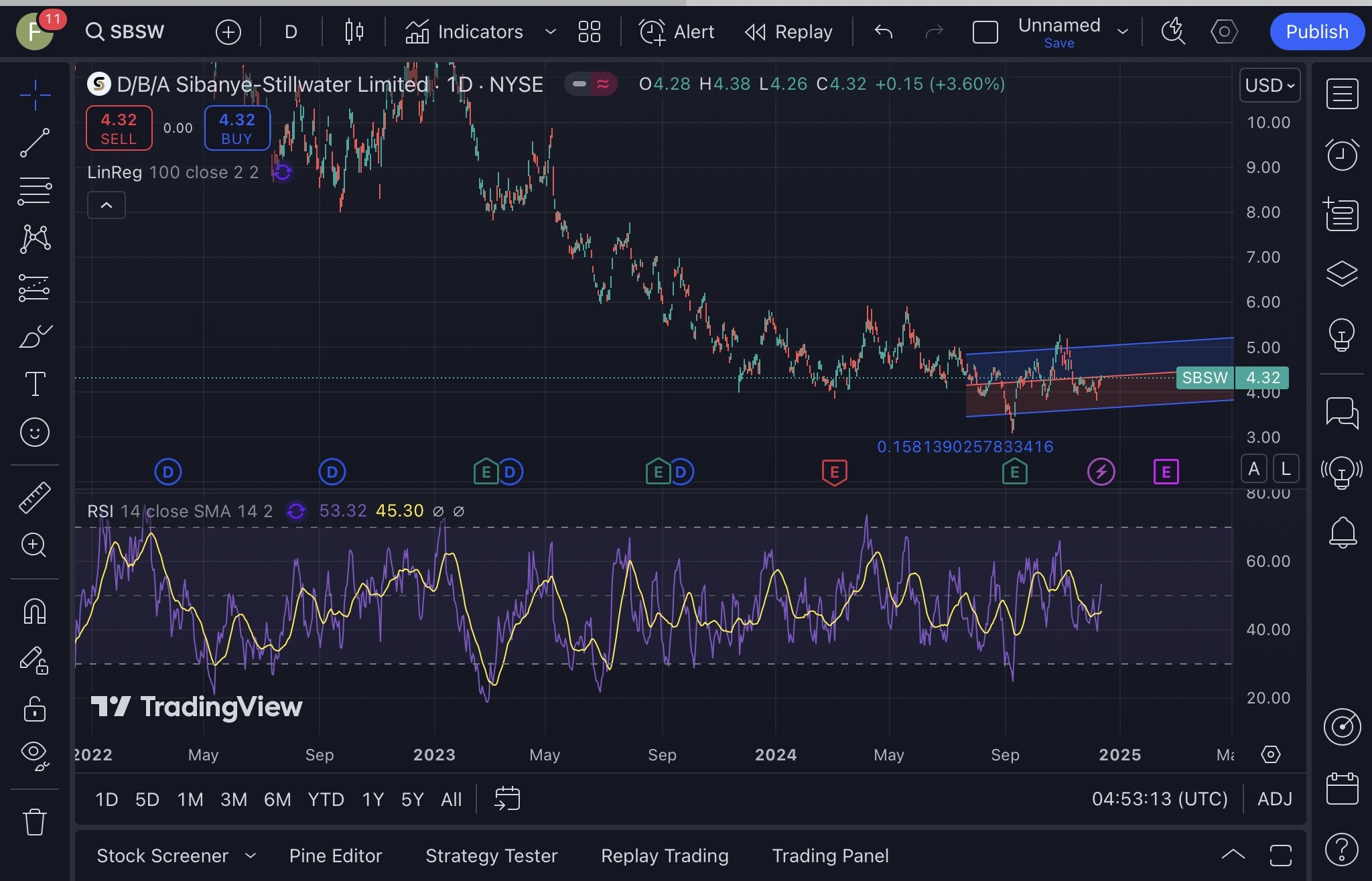Set the time range to 1D

107,799
